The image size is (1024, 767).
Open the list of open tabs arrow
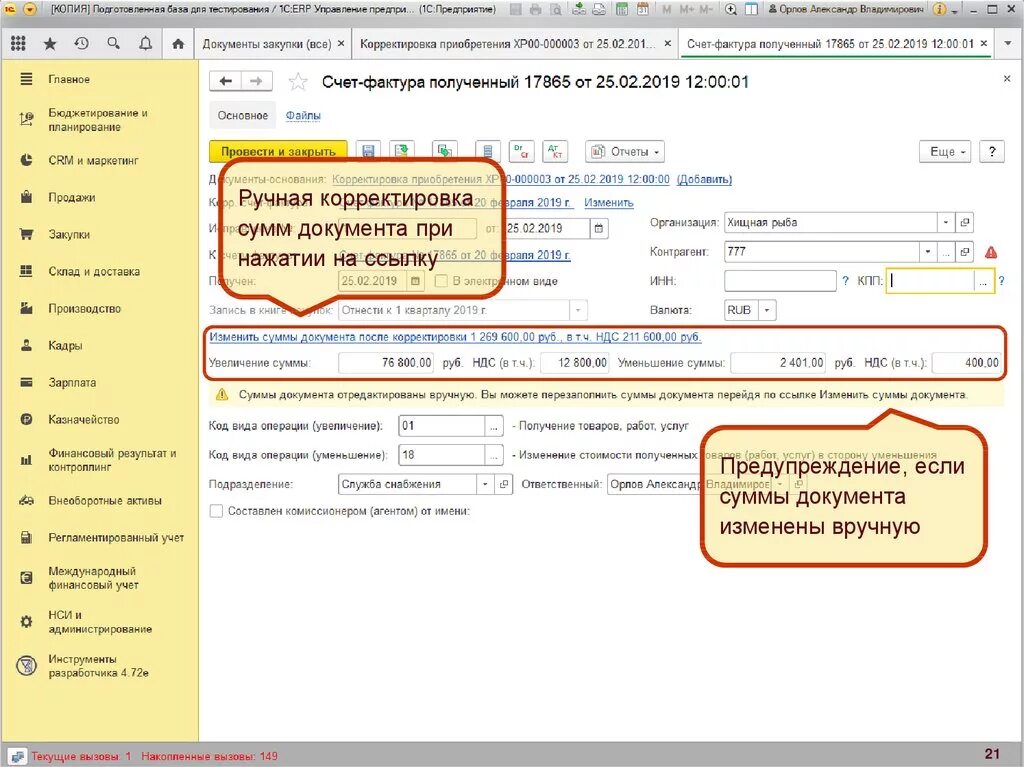(1009, 44)
